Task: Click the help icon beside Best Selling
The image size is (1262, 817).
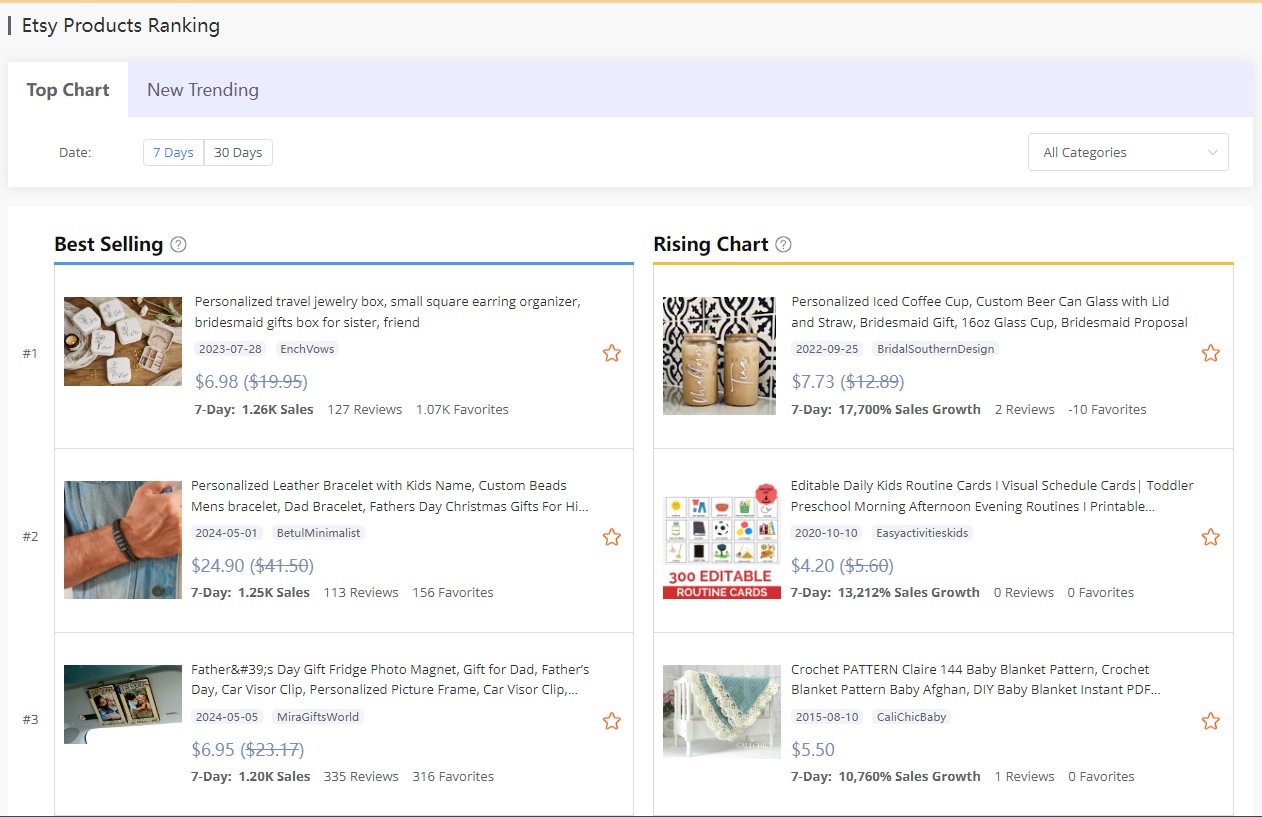Action: click(x=178, y=244)
